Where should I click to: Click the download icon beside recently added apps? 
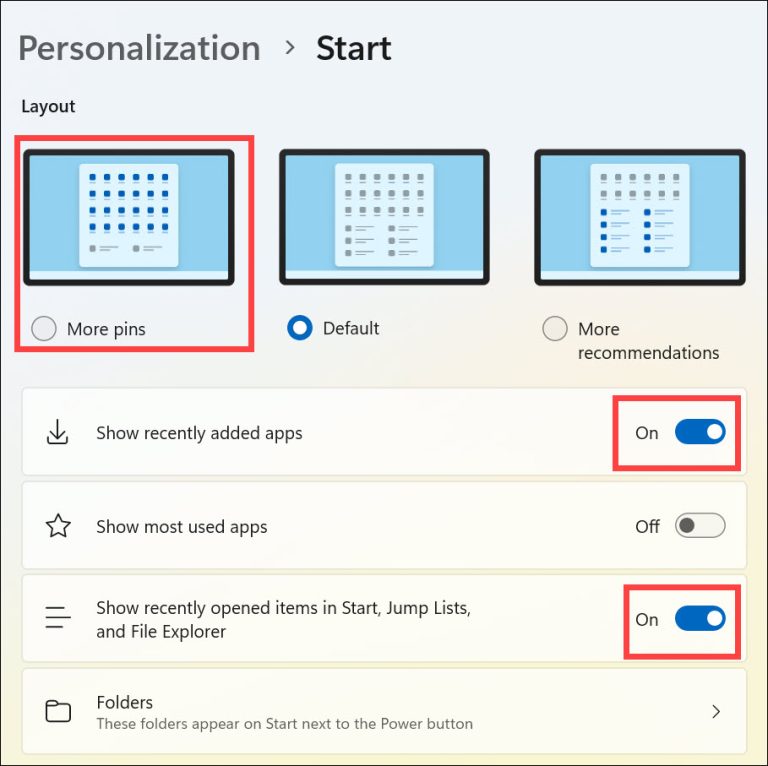(57, 432)
